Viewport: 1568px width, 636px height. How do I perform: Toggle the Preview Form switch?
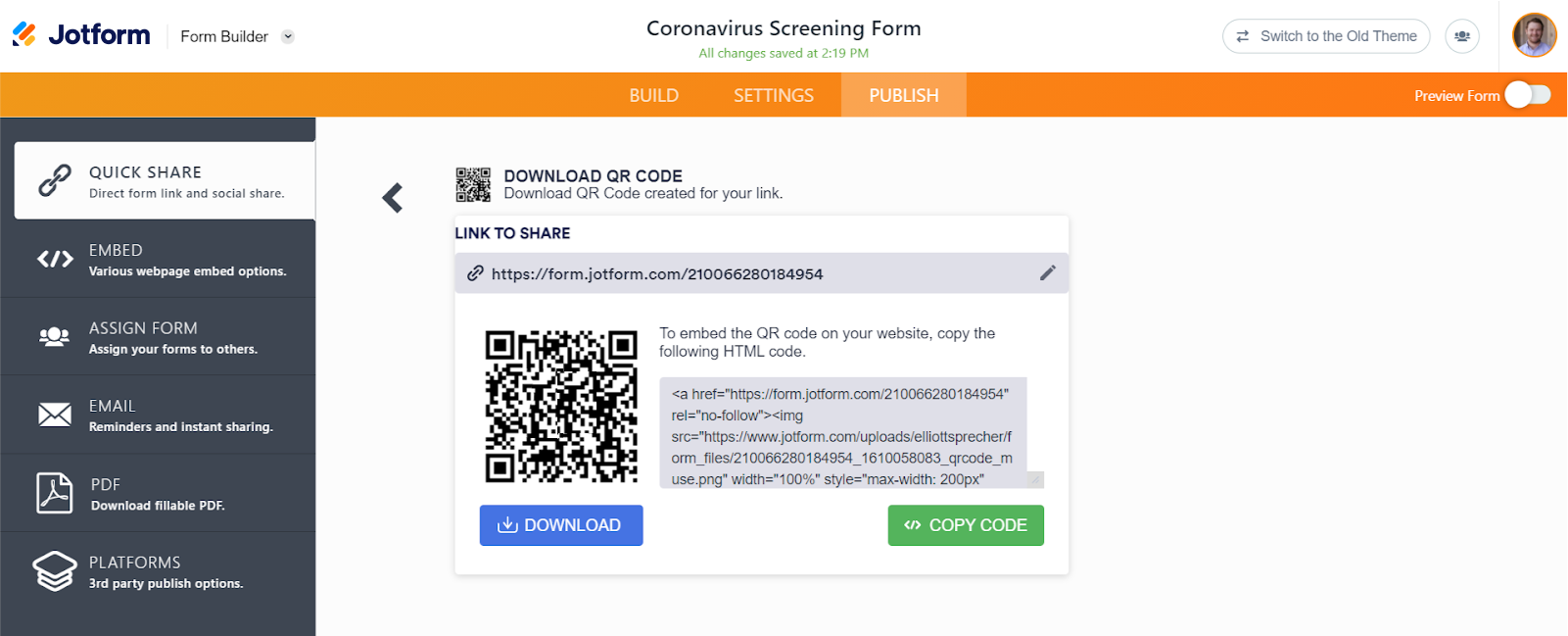[1528, 95]
